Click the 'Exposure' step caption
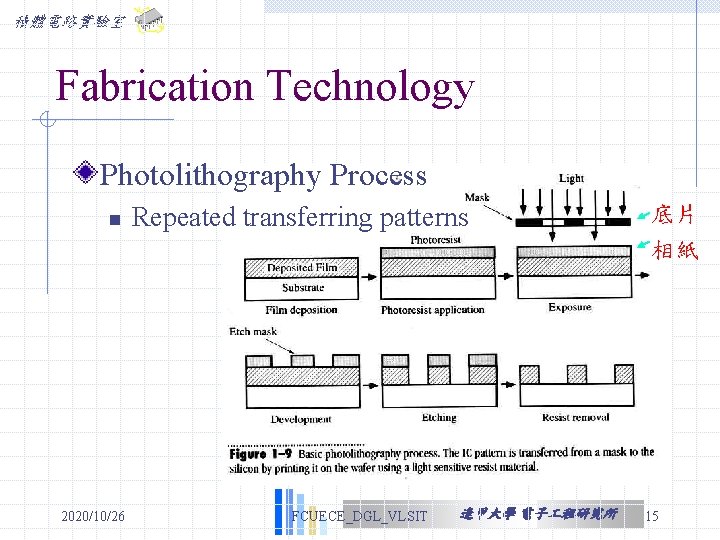 (x=570, y=307)
